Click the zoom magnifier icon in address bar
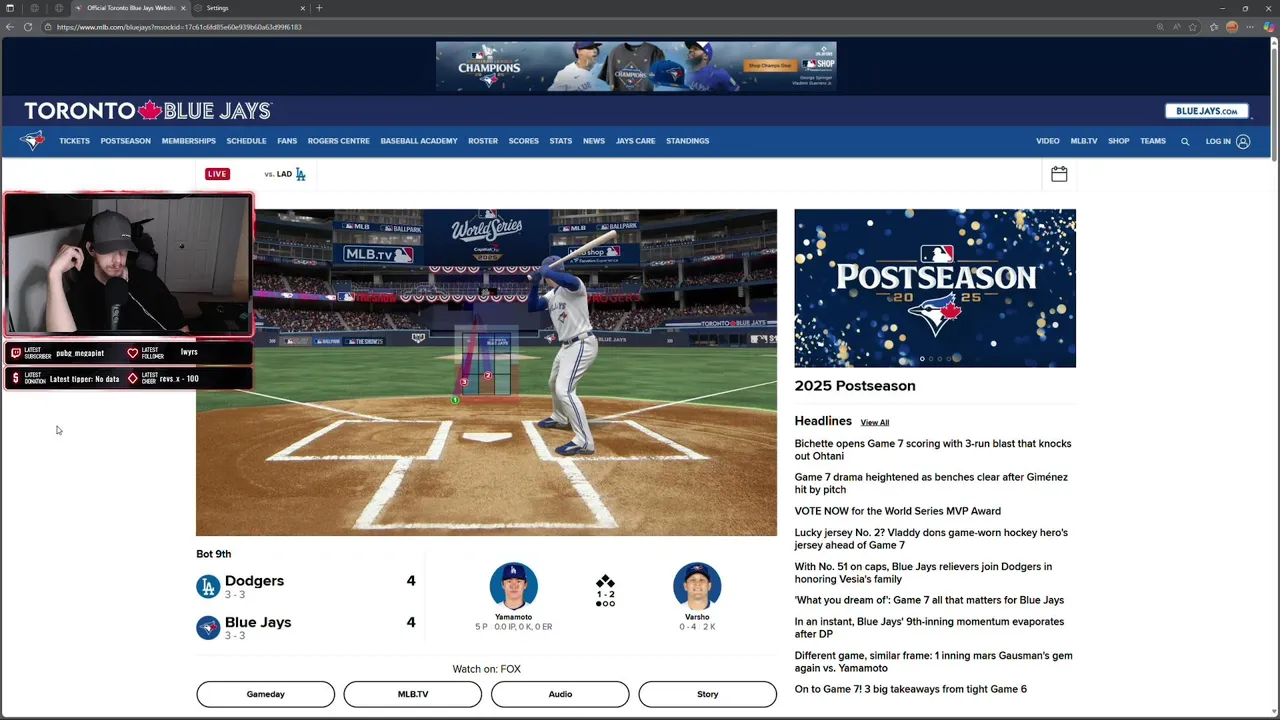Image resolution: width=1280 pixels, height=720 pixels. point(1160,27)
